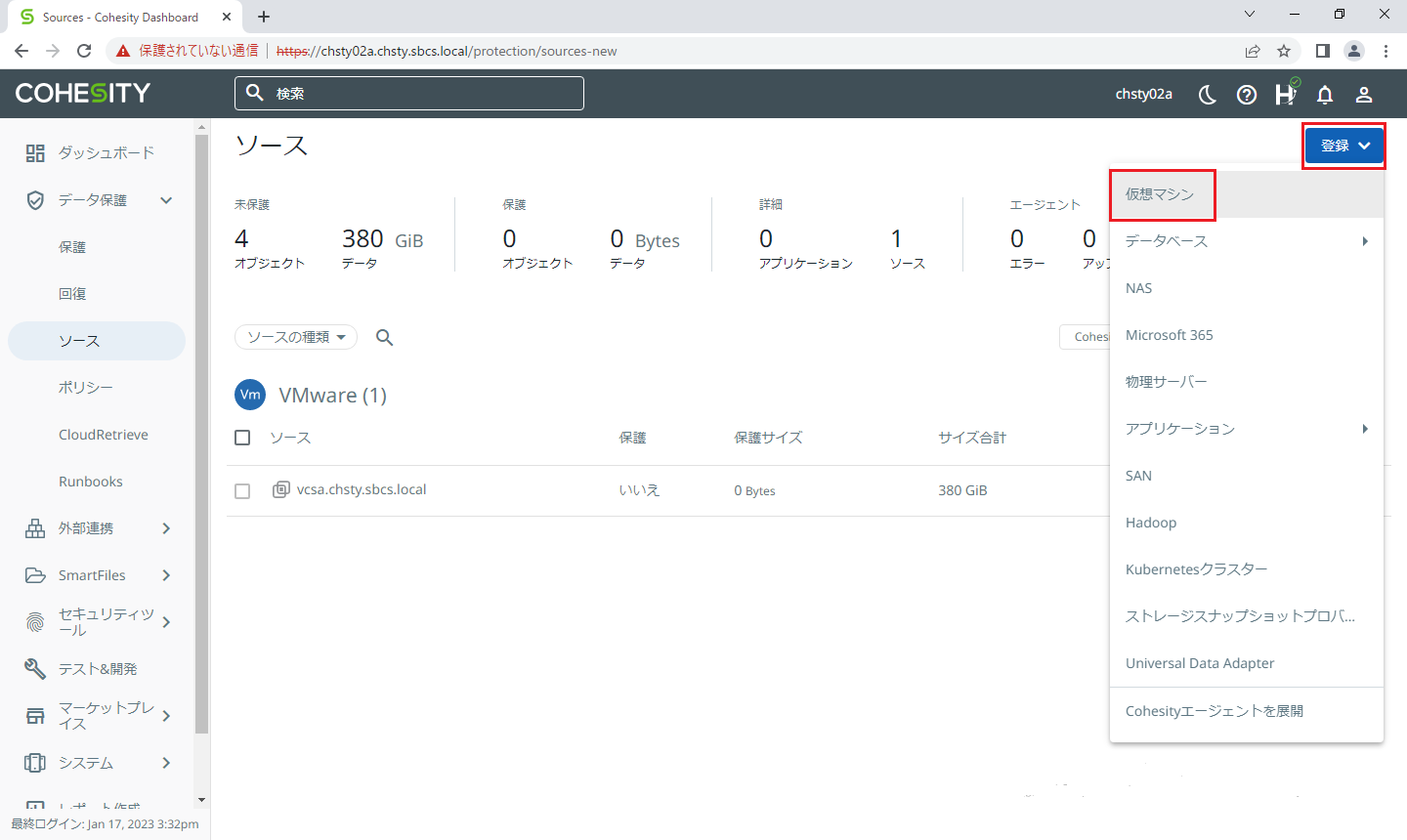Expand the マーケットプレイス chevron
Screen dimensions: 1407x840
click(x=166, y=716)
